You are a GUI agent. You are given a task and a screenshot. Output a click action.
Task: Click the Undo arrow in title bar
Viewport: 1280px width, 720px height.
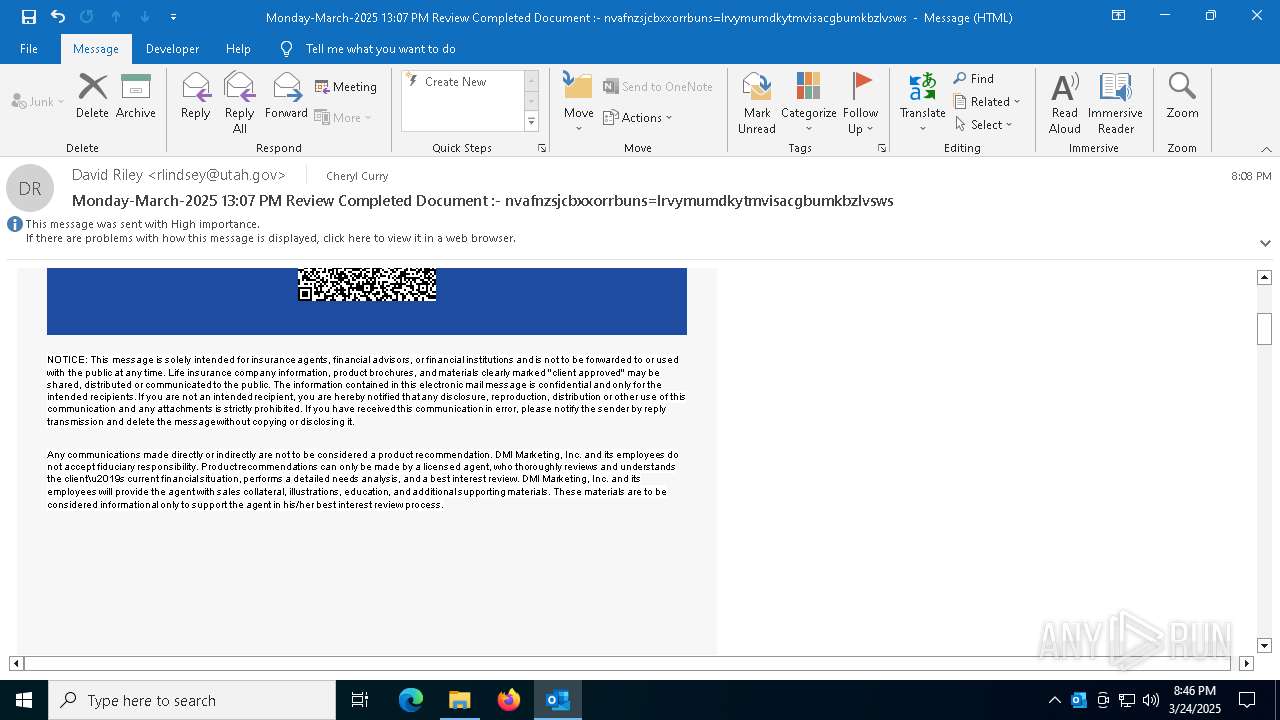58,17
